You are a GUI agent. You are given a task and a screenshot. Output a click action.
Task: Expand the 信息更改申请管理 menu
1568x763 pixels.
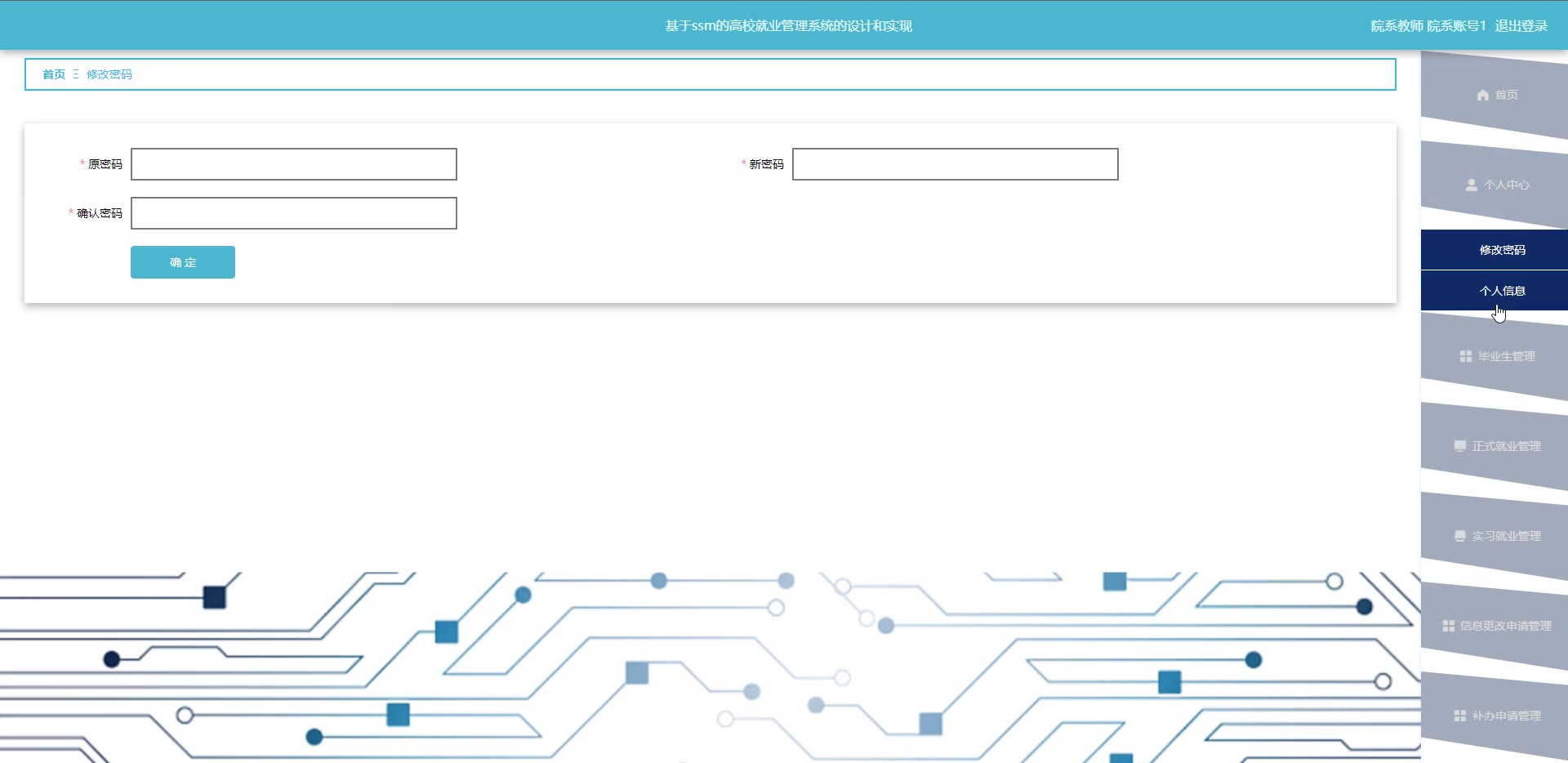point(1506,626)
